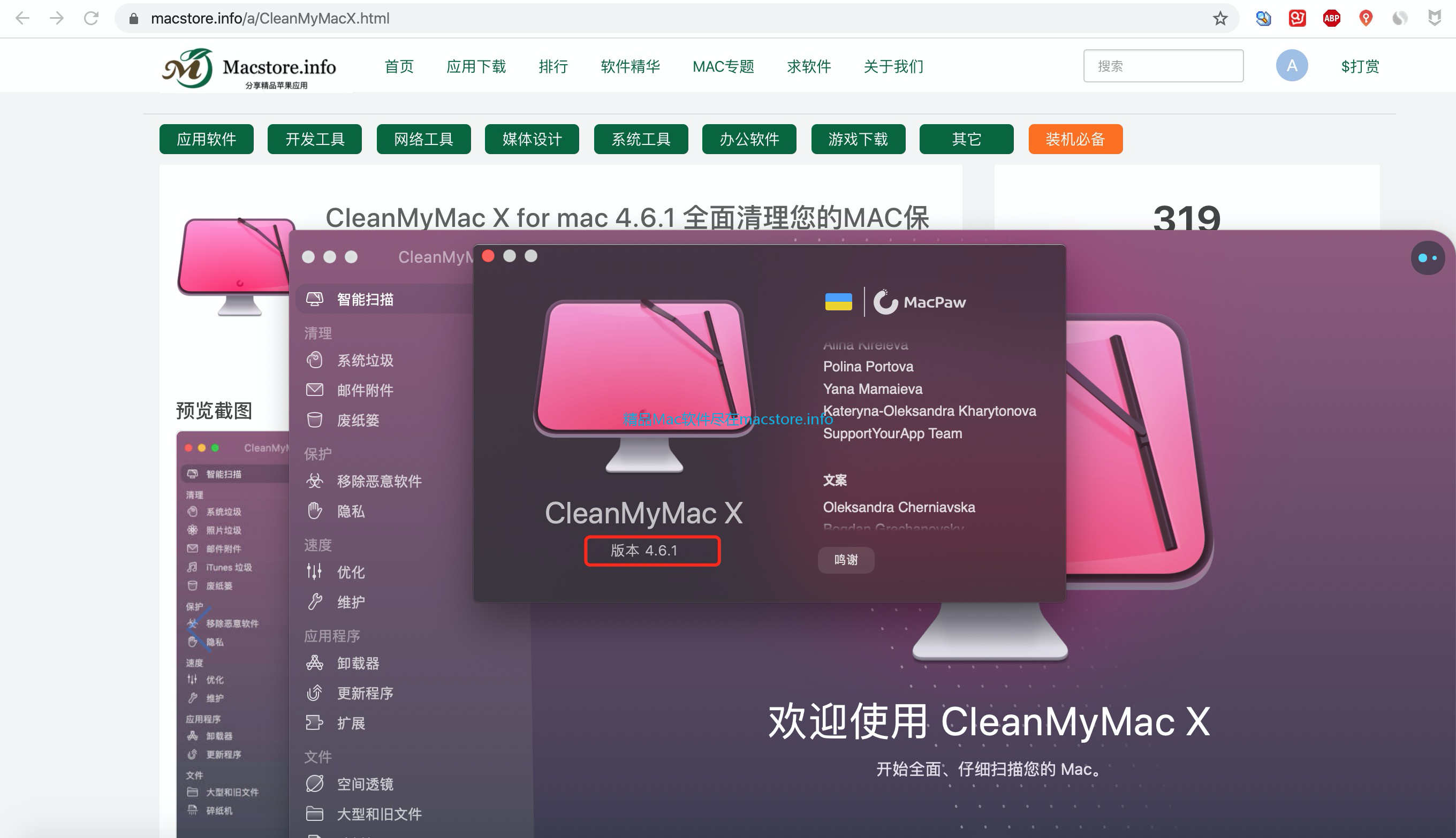
Task: Click the 办公软件 category button
Action: click(x=749, y=139)
